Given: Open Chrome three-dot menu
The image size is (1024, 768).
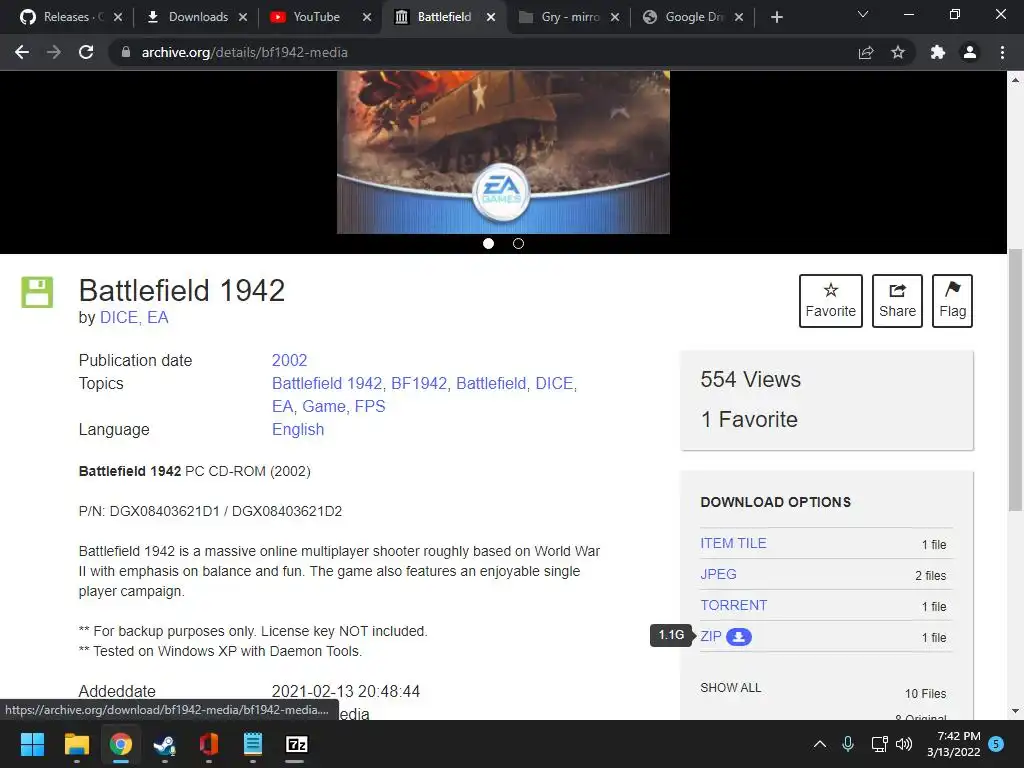Looking at the screenshot, I should tap(1002, 52).
